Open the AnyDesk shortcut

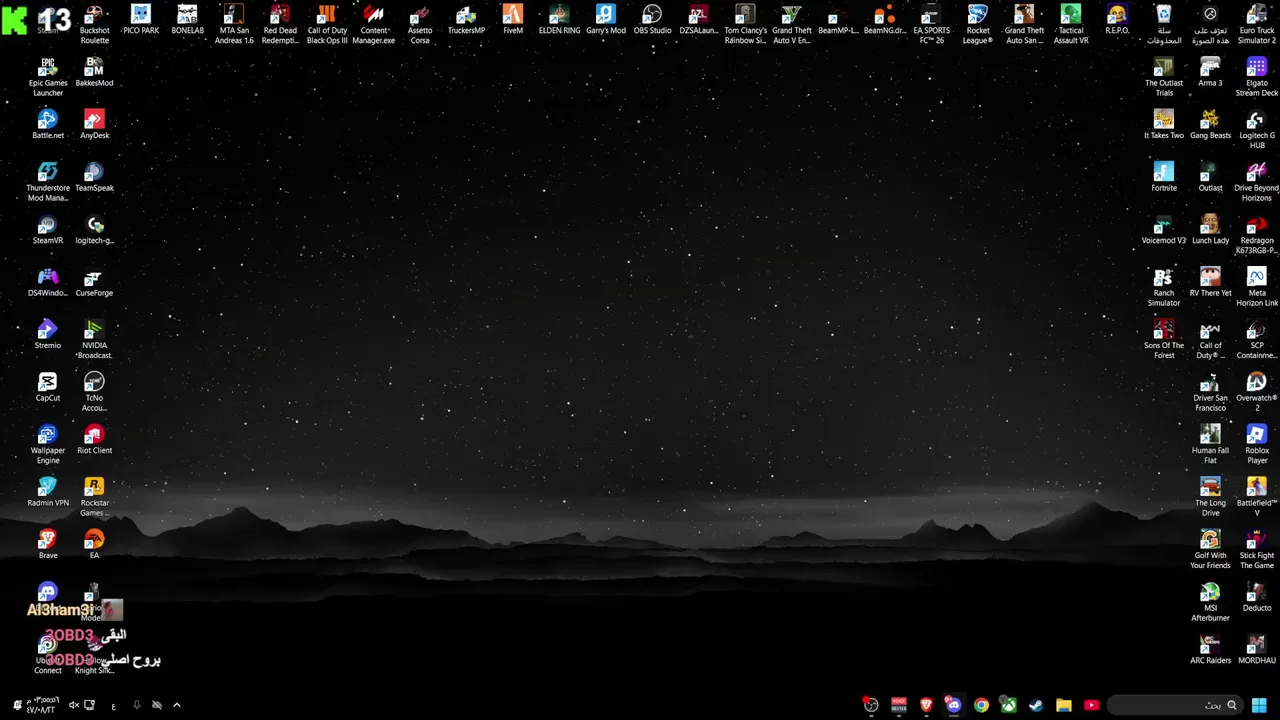[94, 124]
